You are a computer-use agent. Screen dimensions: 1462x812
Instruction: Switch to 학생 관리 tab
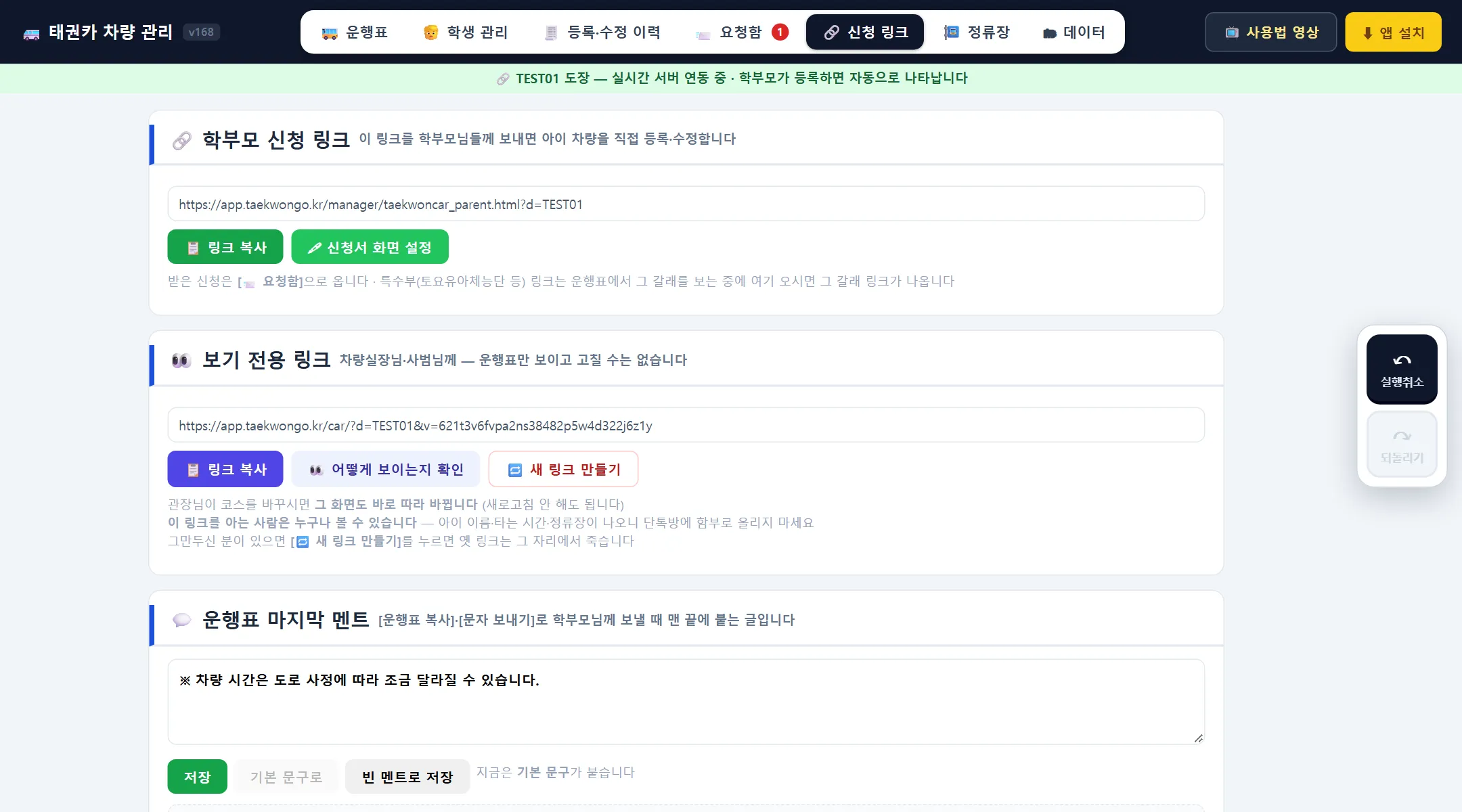click(x=466, y=32)
